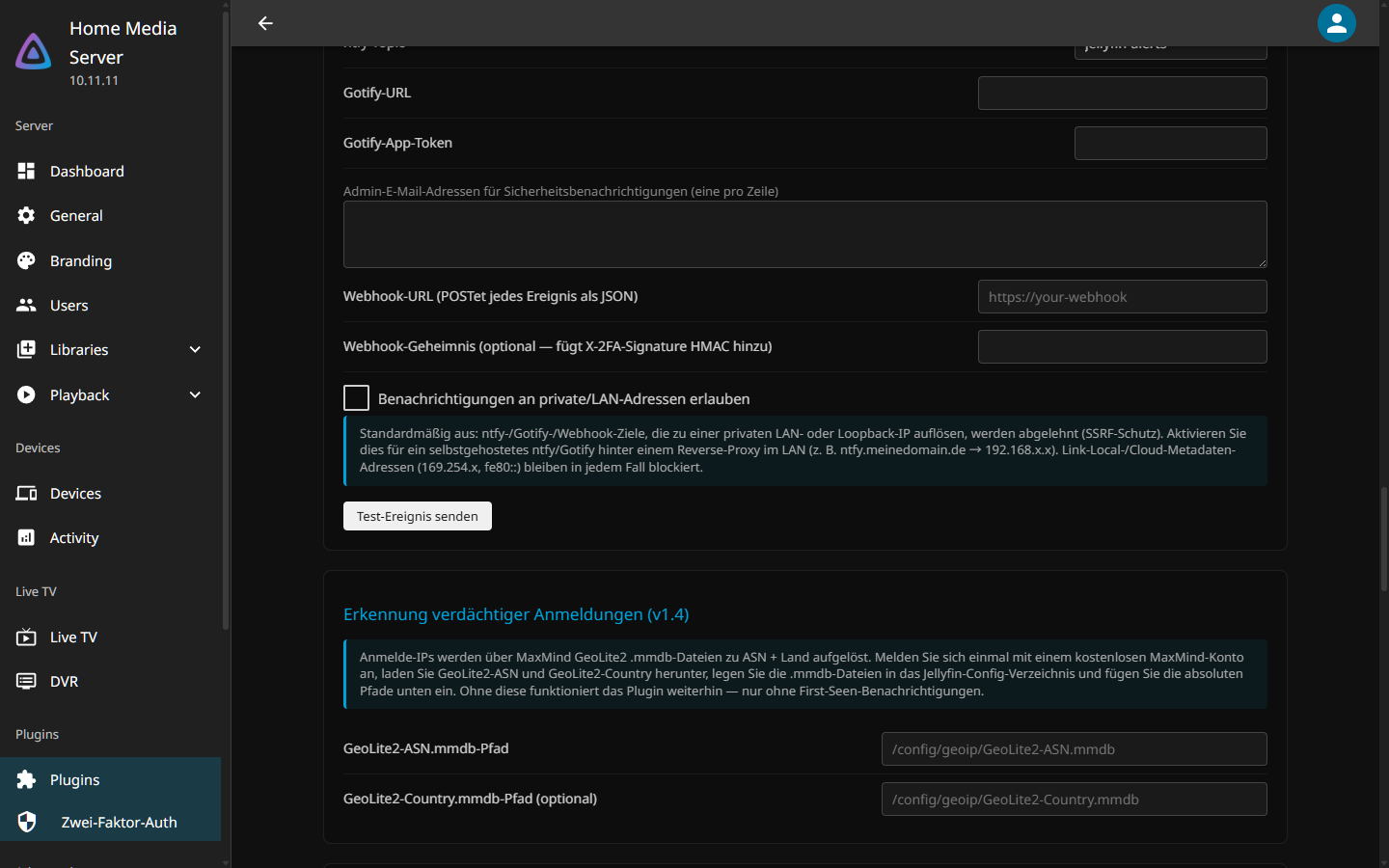This screenshot has height=868, width=1389.
Task: Open the Live TV menu entry
Action: point(110,637)
